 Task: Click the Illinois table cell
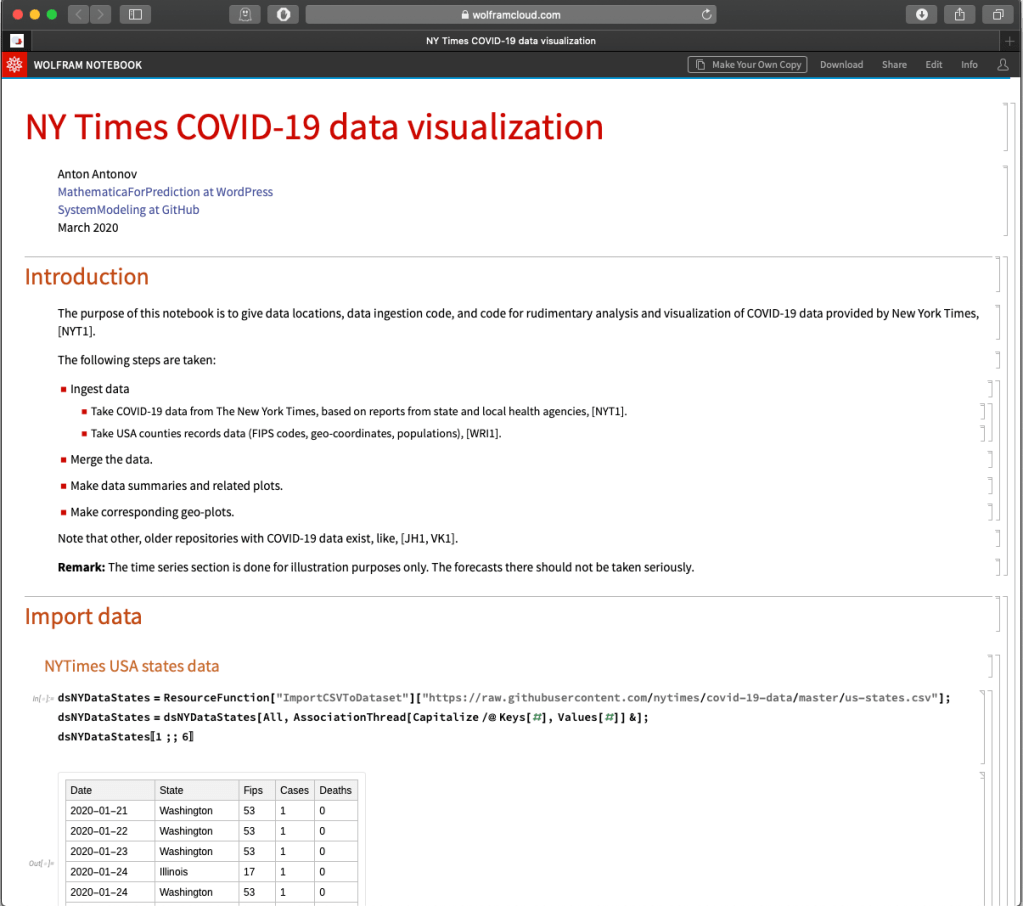[x=196, y=871]
